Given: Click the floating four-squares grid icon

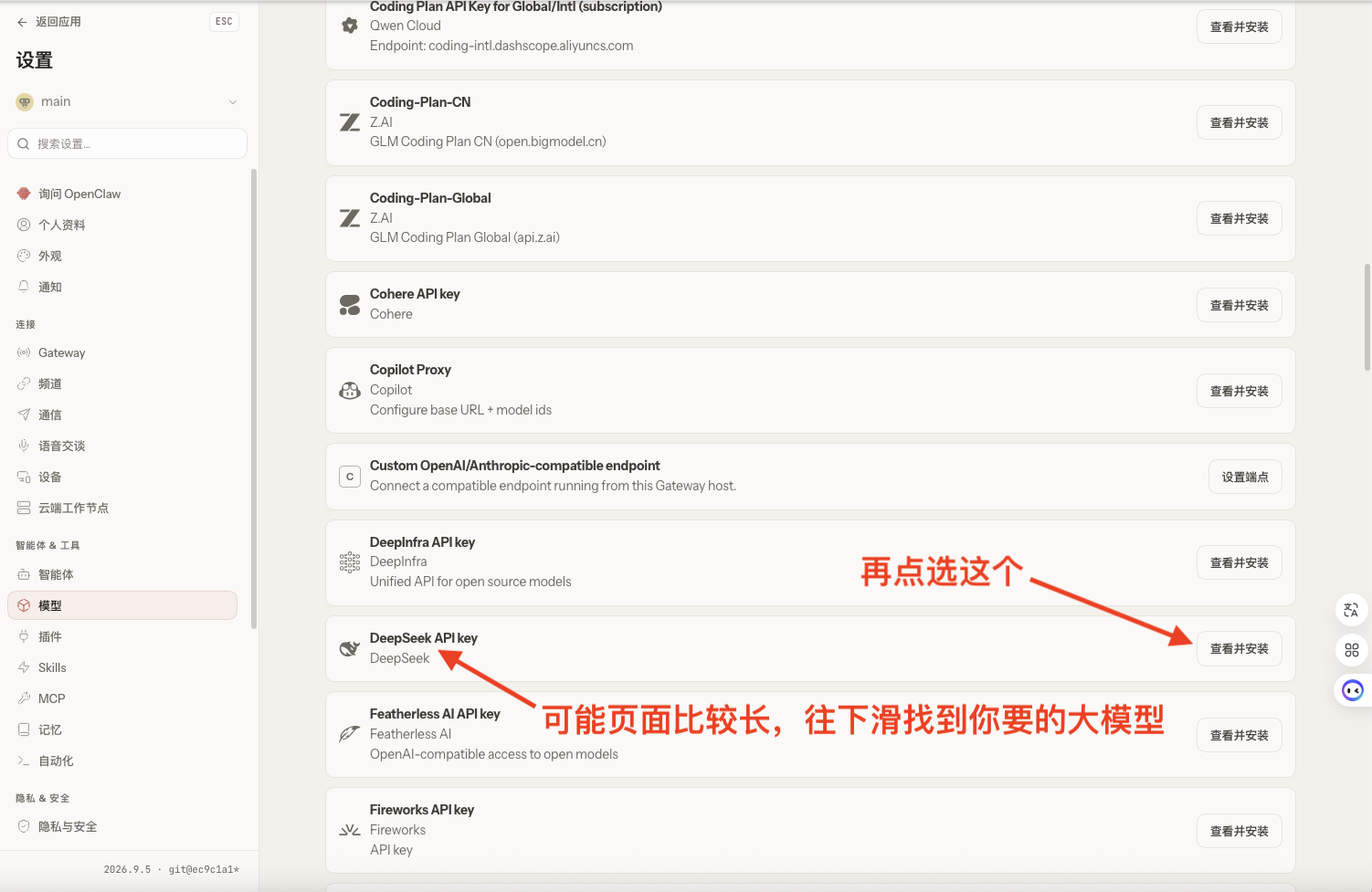Looking at the screenshot, I should point(1352,650).
